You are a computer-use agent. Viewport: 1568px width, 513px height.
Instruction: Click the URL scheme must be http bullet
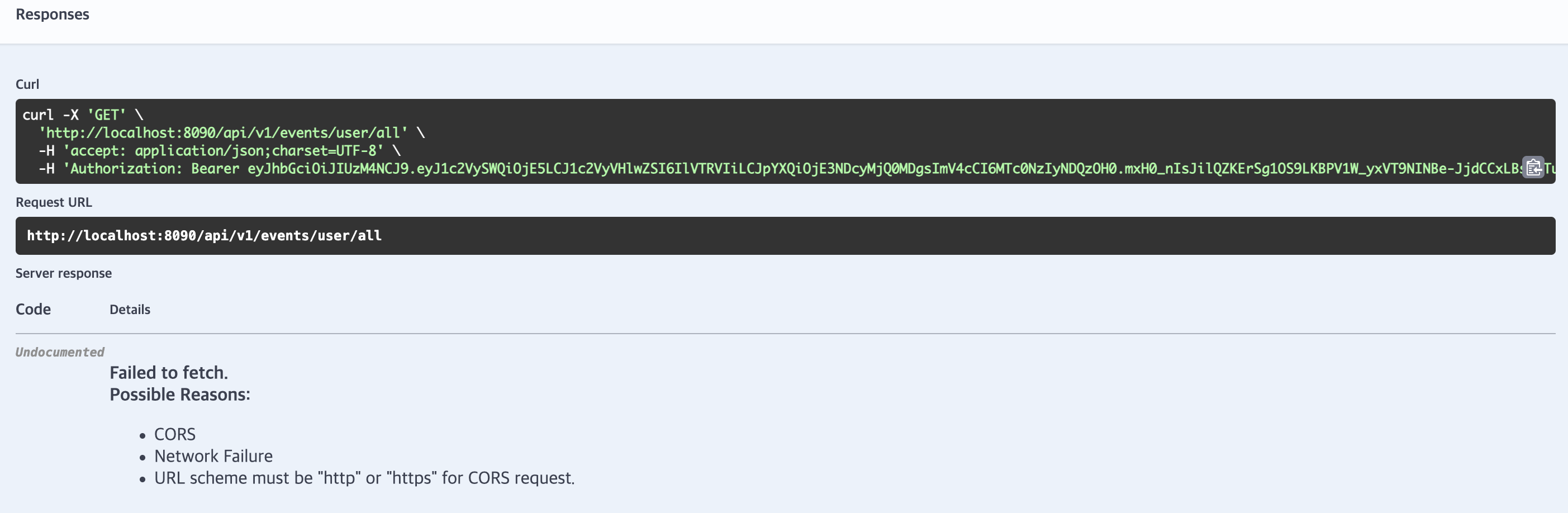(364, 478)
